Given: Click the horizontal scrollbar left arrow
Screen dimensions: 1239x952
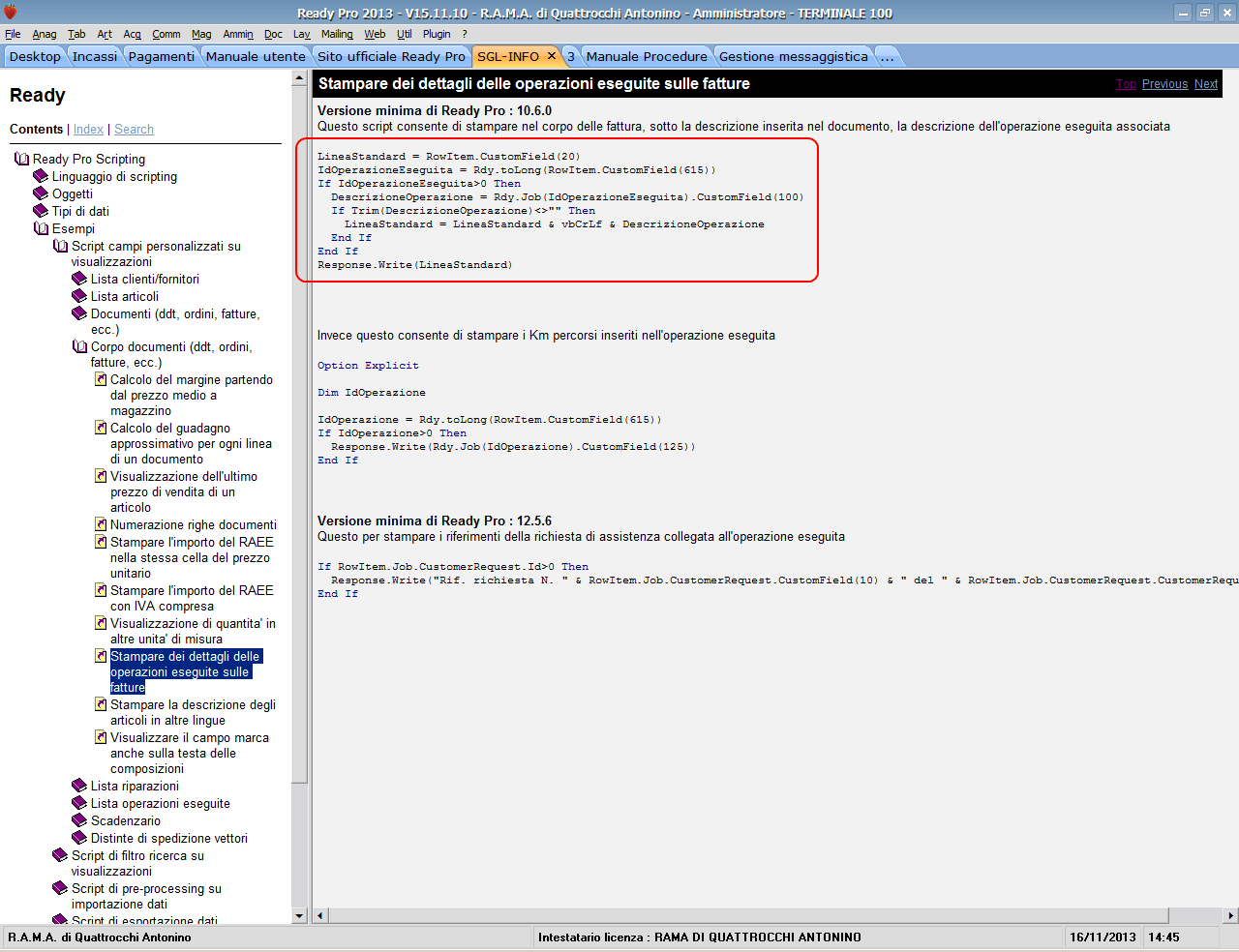Looking at the screenshot, I should point(320,915).
